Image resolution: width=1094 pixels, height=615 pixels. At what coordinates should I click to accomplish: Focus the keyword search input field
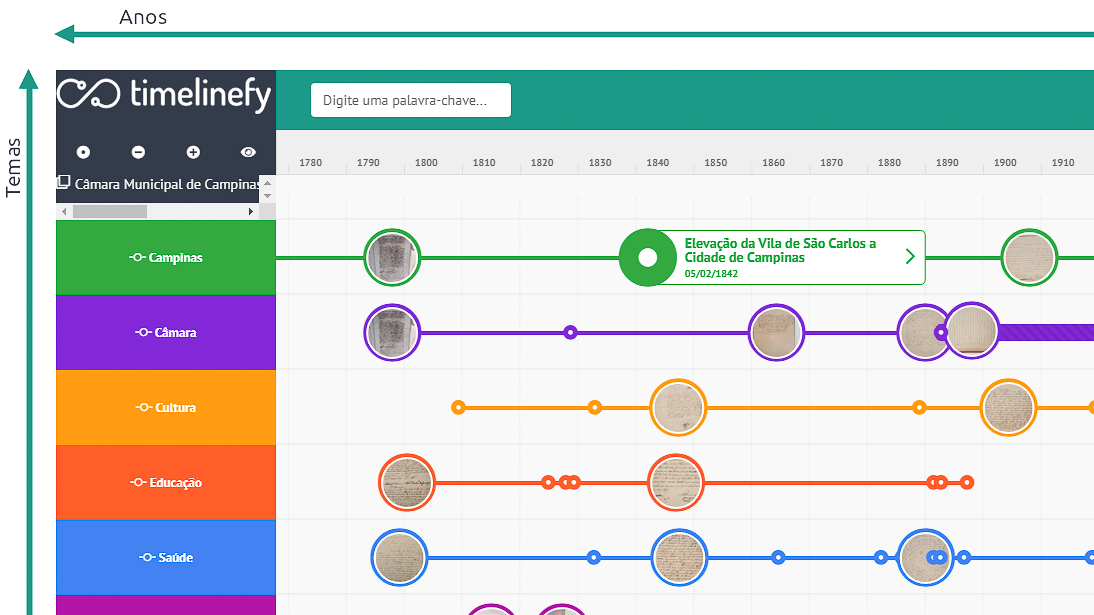(x=411, y=100)
